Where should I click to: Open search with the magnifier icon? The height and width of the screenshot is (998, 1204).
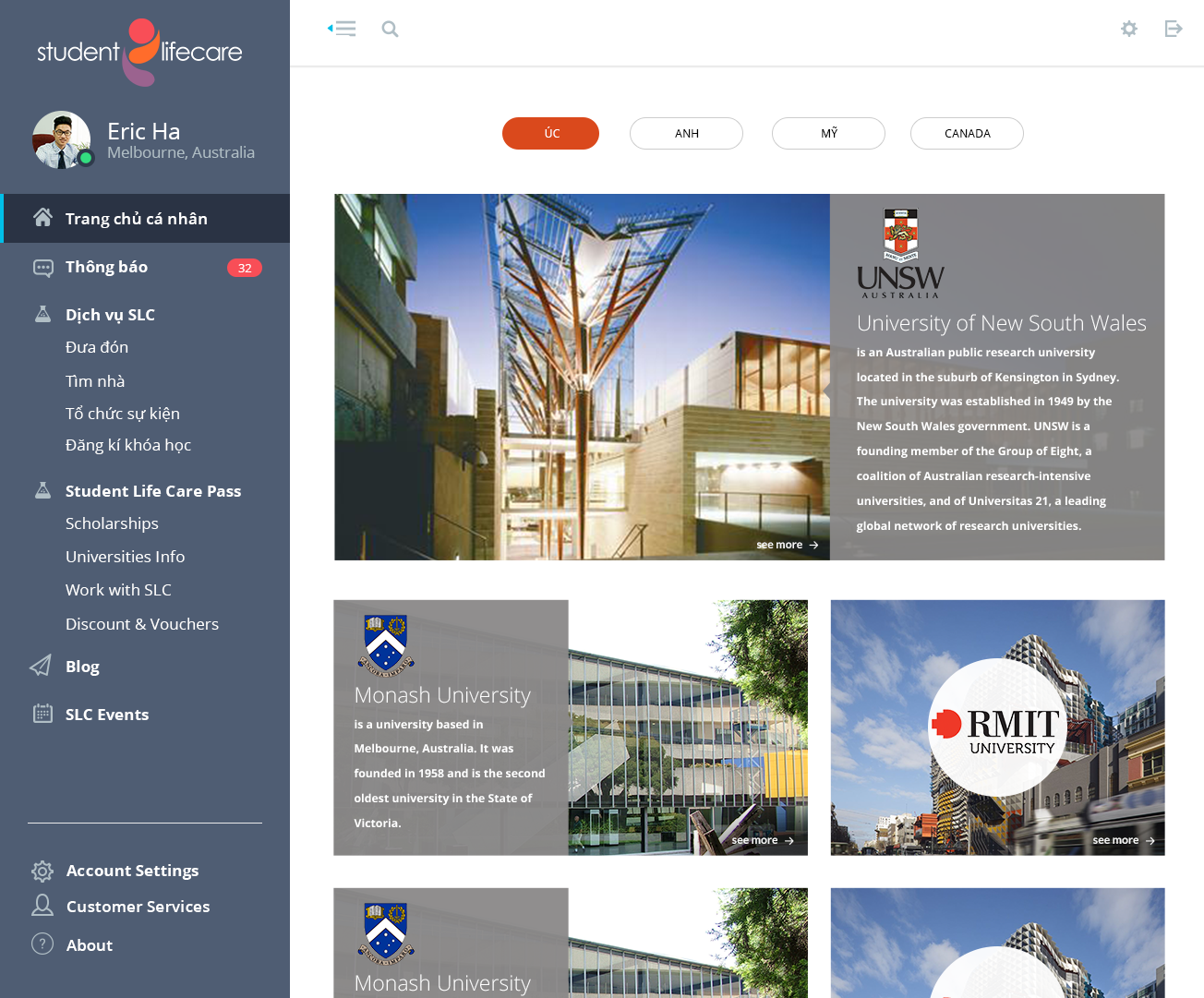(390, 29)
